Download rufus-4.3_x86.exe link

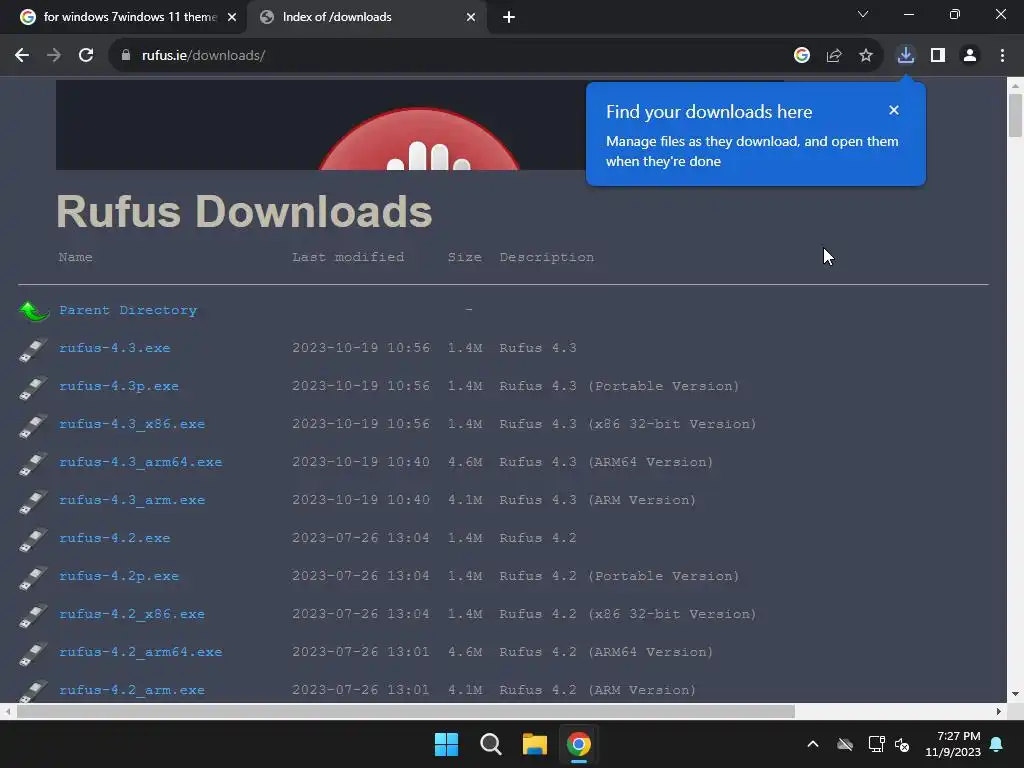(x=132, y=424)
